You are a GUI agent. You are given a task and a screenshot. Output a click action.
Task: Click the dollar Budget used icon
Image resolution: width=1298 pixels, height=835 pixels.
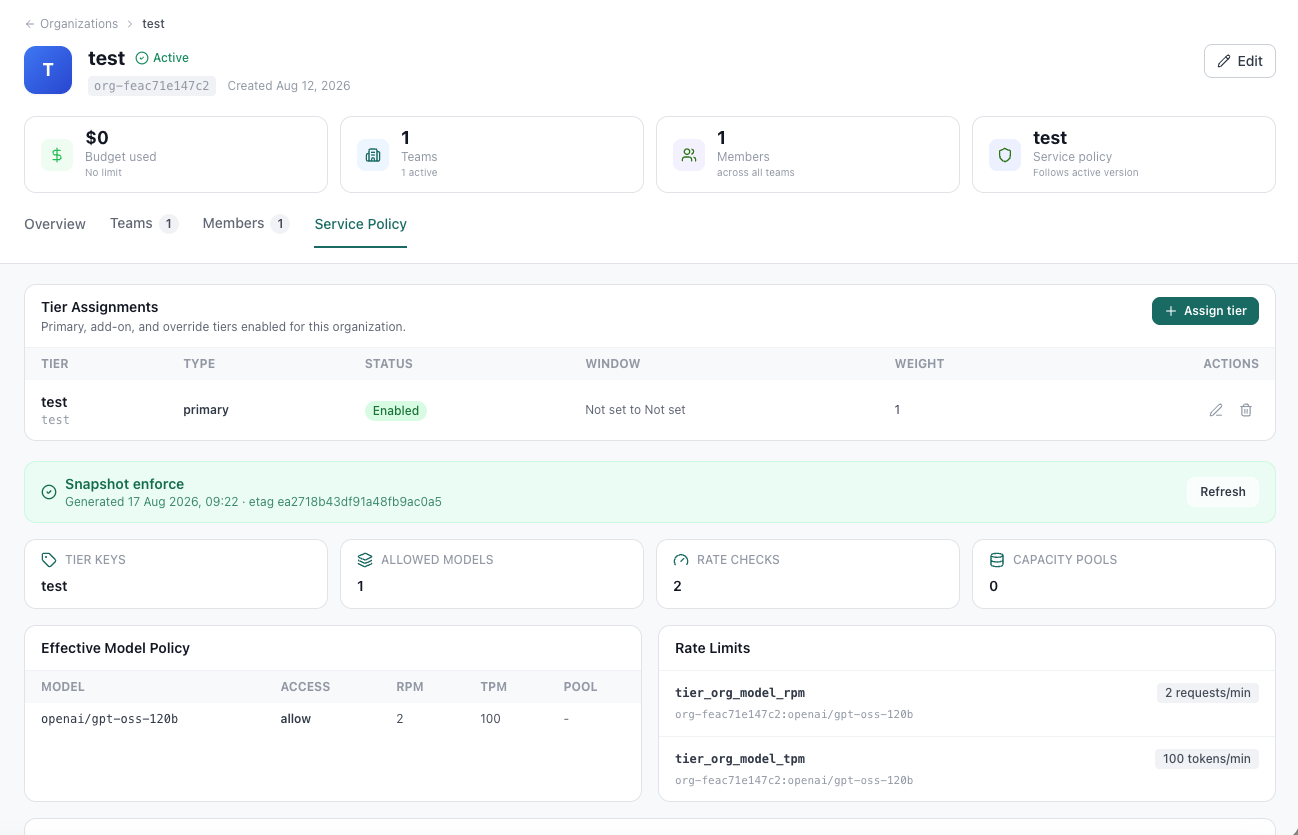point(57,155)
